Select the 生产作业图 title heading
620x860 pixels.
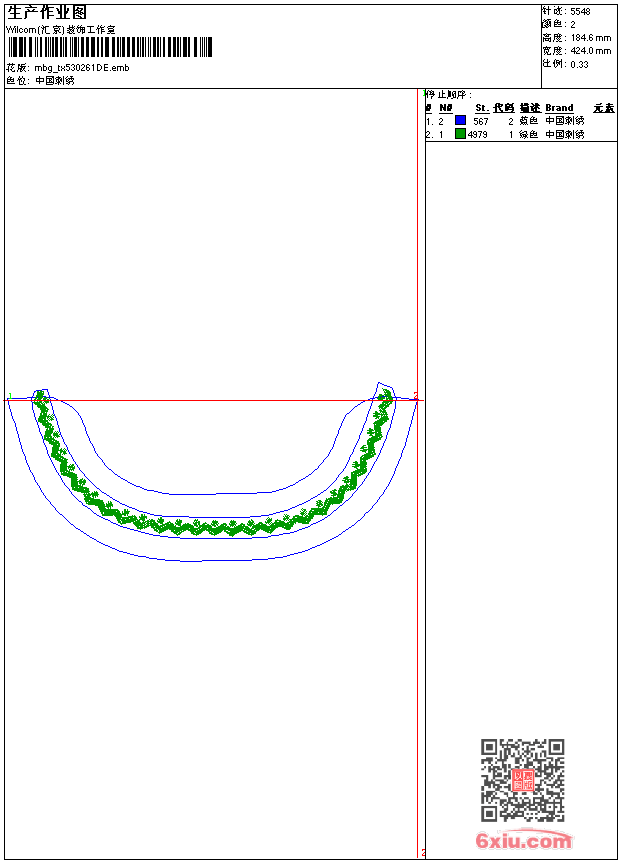[47, 12]
